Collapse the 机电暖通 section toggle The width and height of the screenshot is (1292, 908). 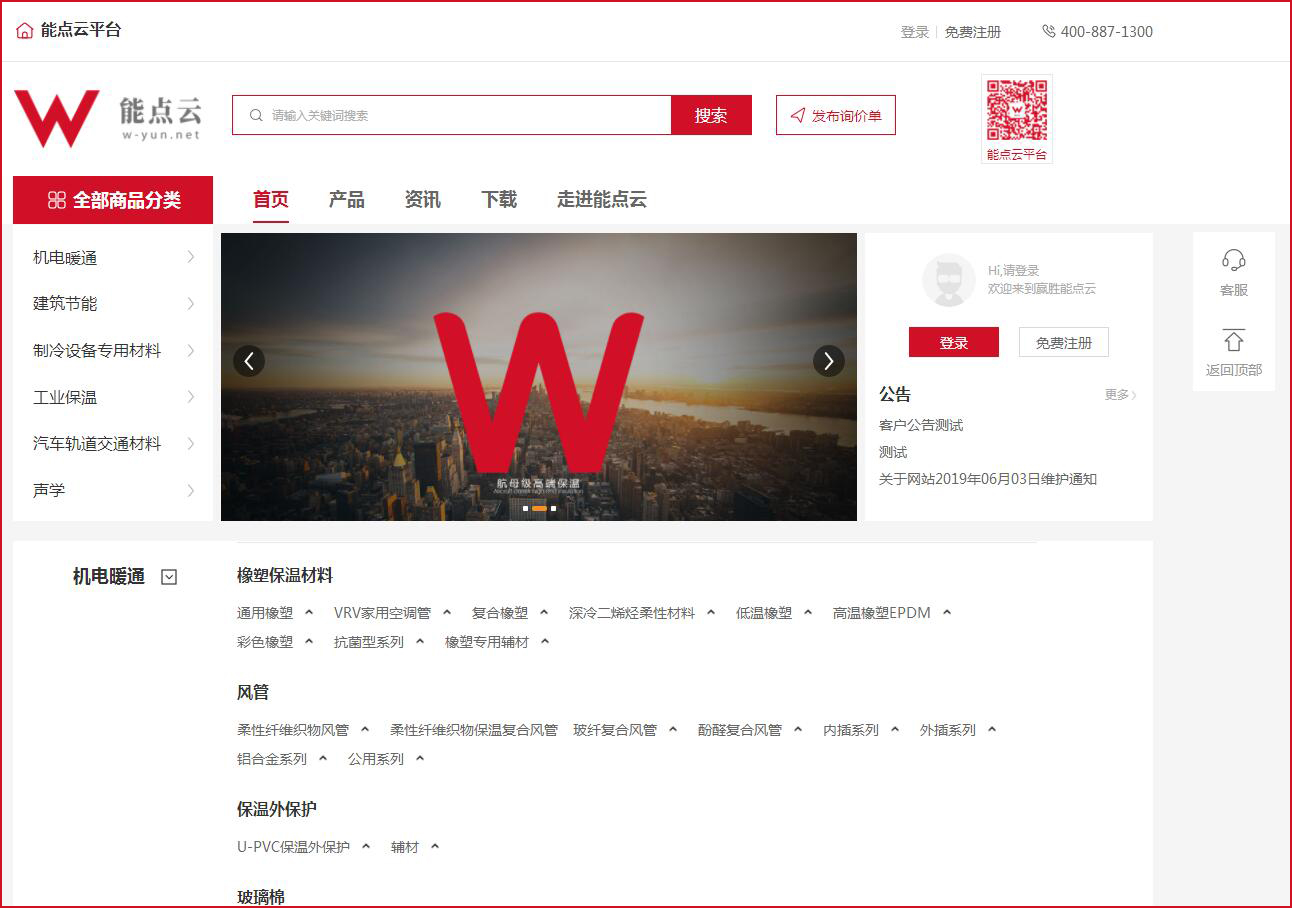pyautogui.click(x=169, y=577)
